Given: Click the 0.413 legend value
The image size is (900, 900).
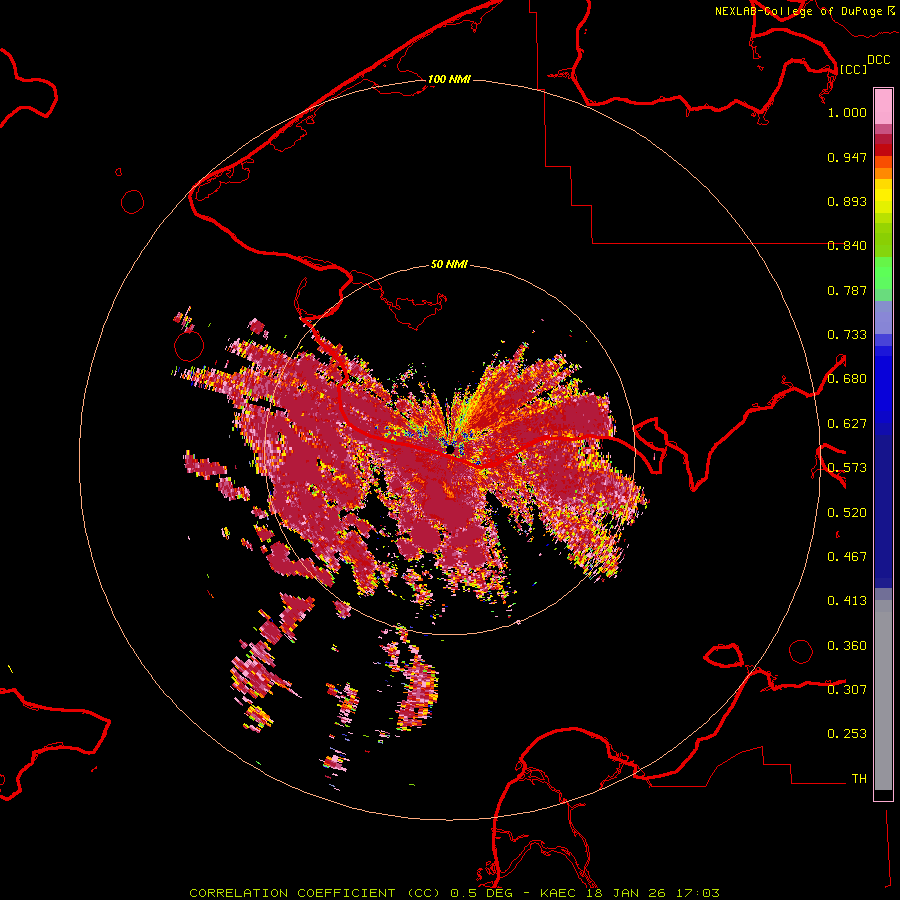Looking at the screenshot, I should point(847,601).
